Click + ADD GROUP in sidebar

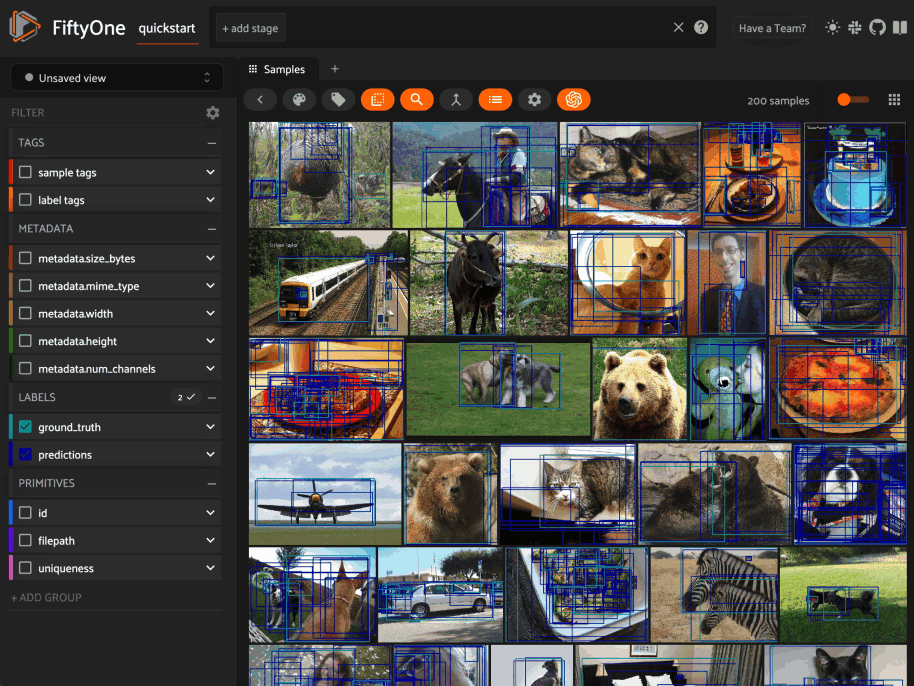(46, 597)
